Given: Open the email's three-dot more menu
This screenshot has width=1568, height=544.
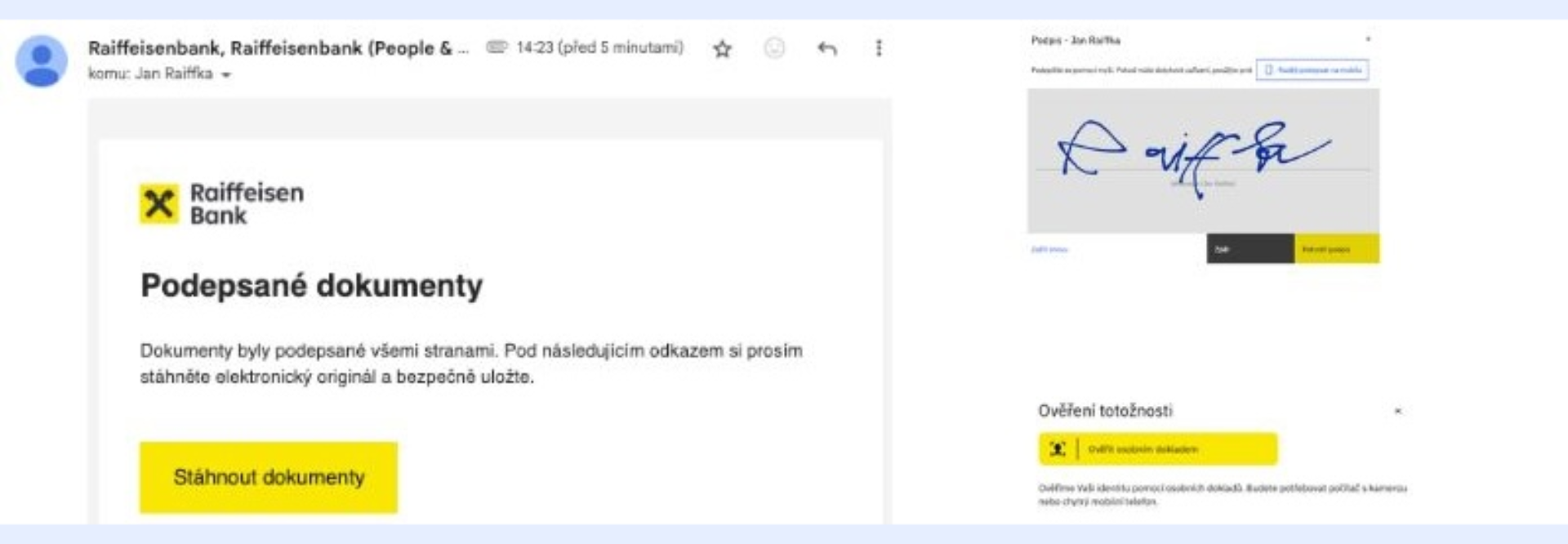Looking at the screenshot, I should (879, 48).
